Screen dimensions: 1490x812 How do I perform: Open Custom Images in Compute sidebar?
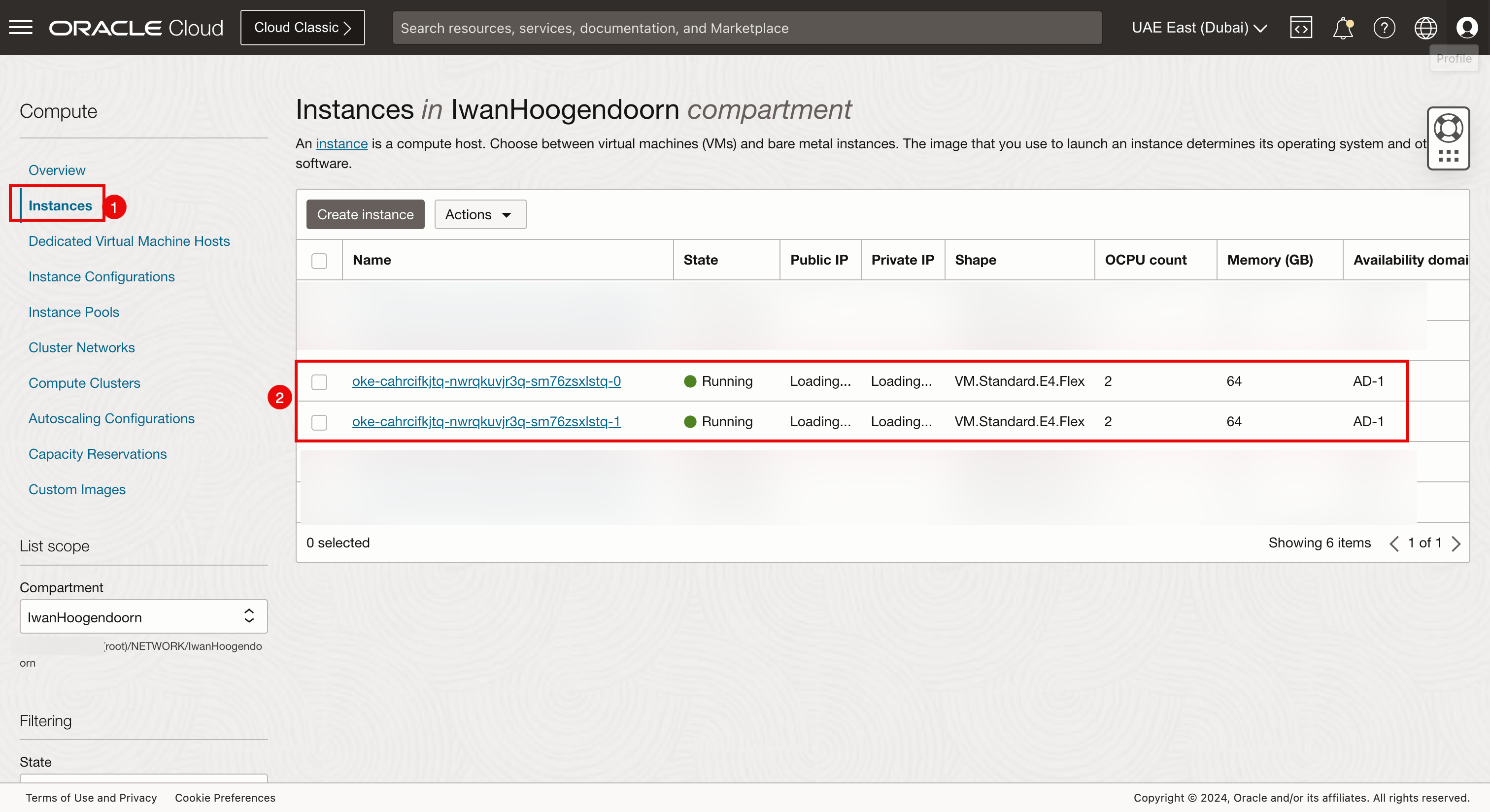pos(77,489)
